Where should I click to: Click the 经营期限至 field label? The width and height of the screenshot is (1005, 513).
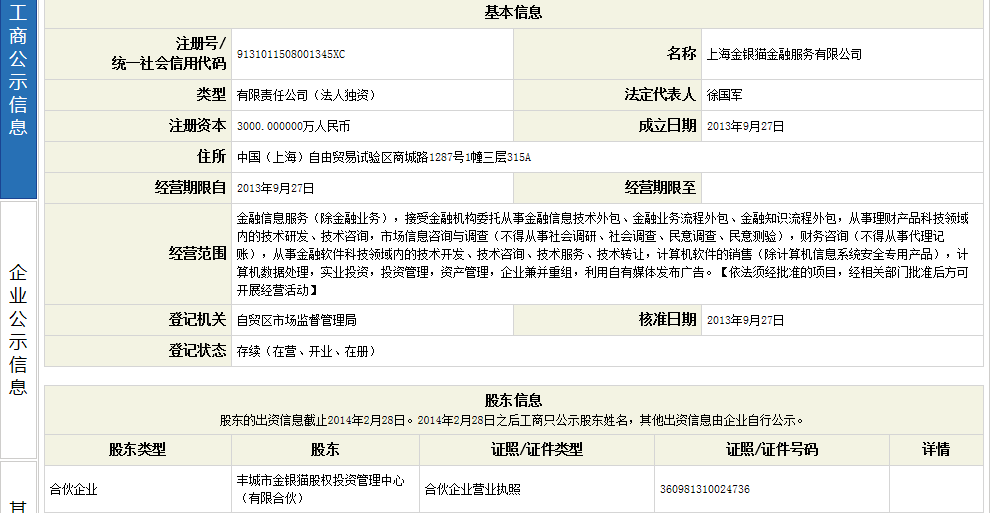click(x=660, y=188)
